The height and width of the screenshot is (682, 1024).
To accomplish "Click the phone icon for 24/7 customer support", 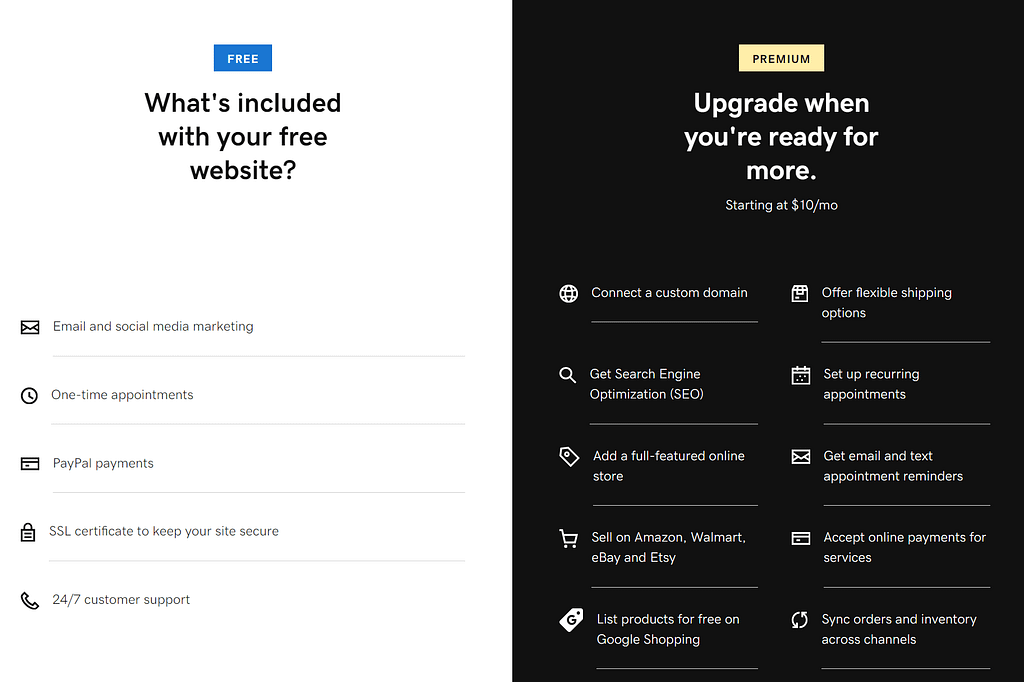I will pos(30,600).
